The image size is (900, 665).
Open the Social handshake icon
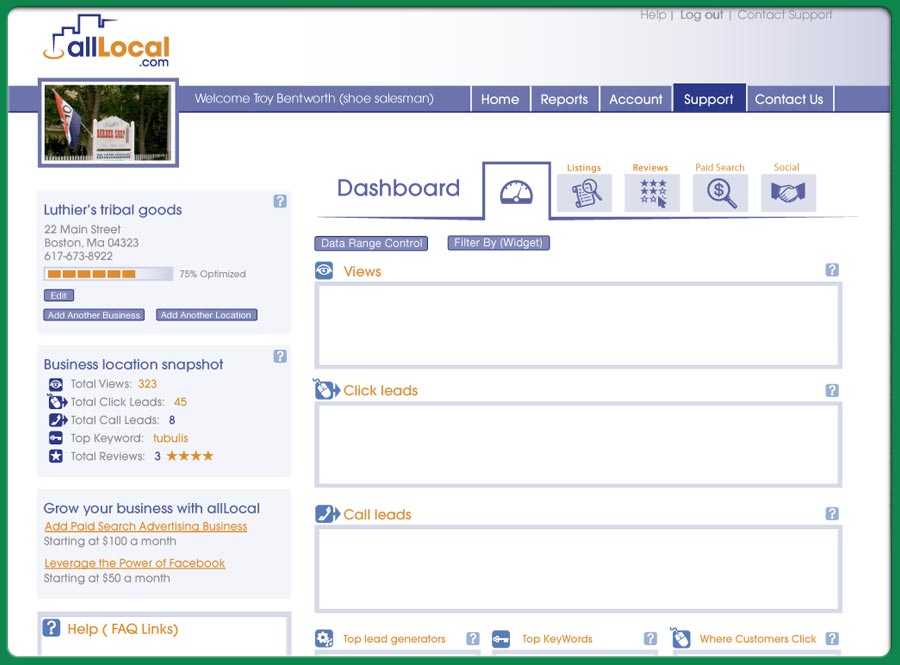pos(788,192)
